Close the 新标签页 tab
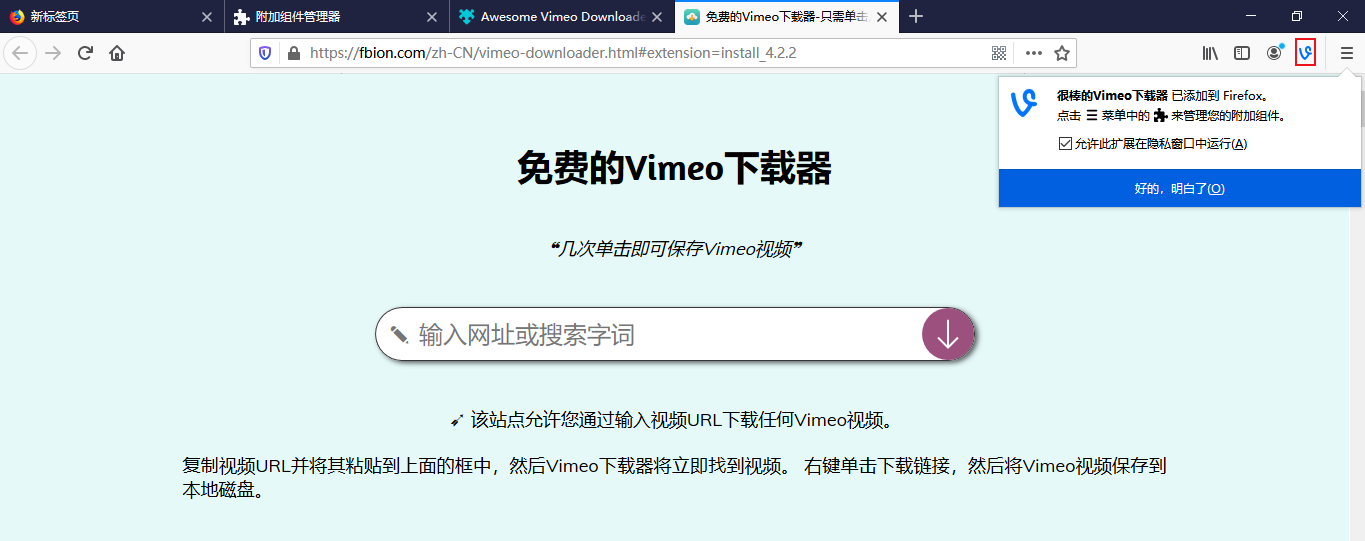The image size is (1365, 541). pos(207,17)
